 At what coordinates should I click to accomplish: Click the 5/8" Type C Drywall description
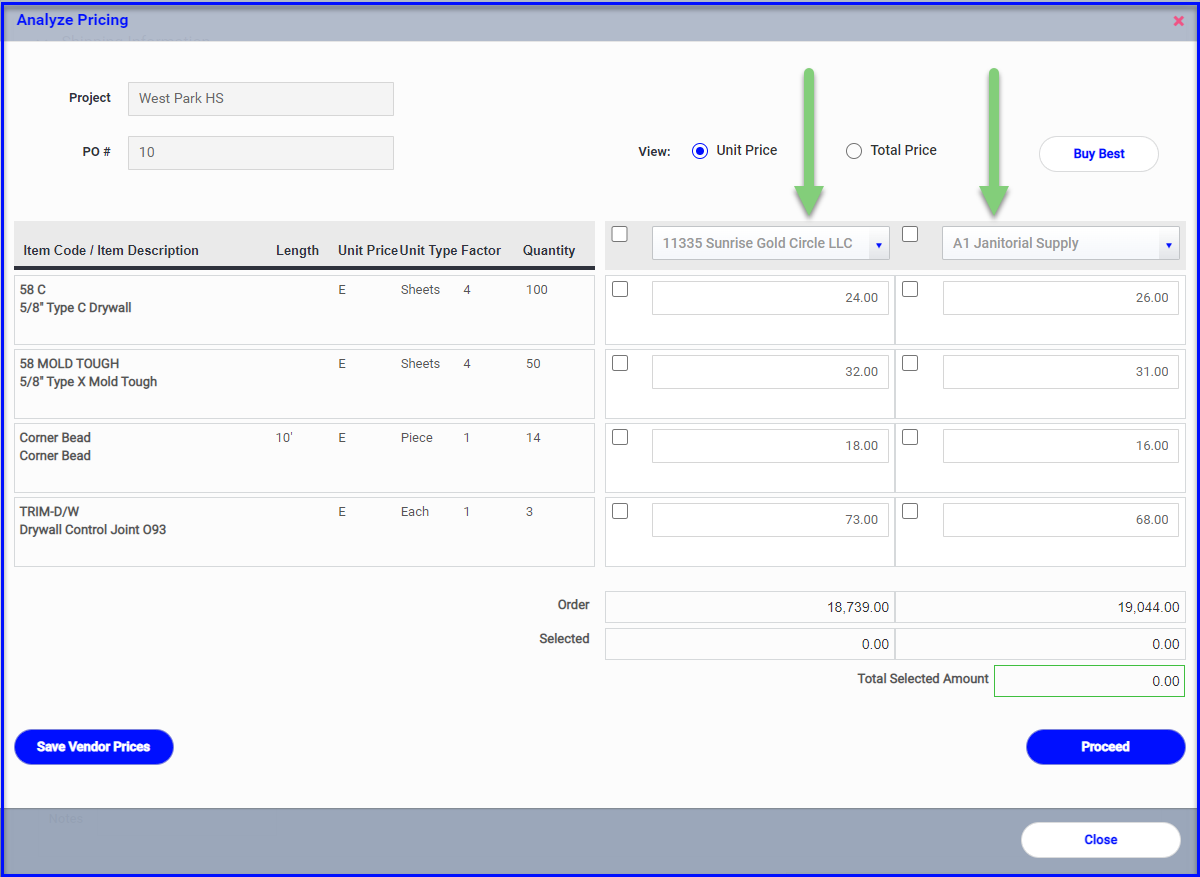(x=75, y=308)
